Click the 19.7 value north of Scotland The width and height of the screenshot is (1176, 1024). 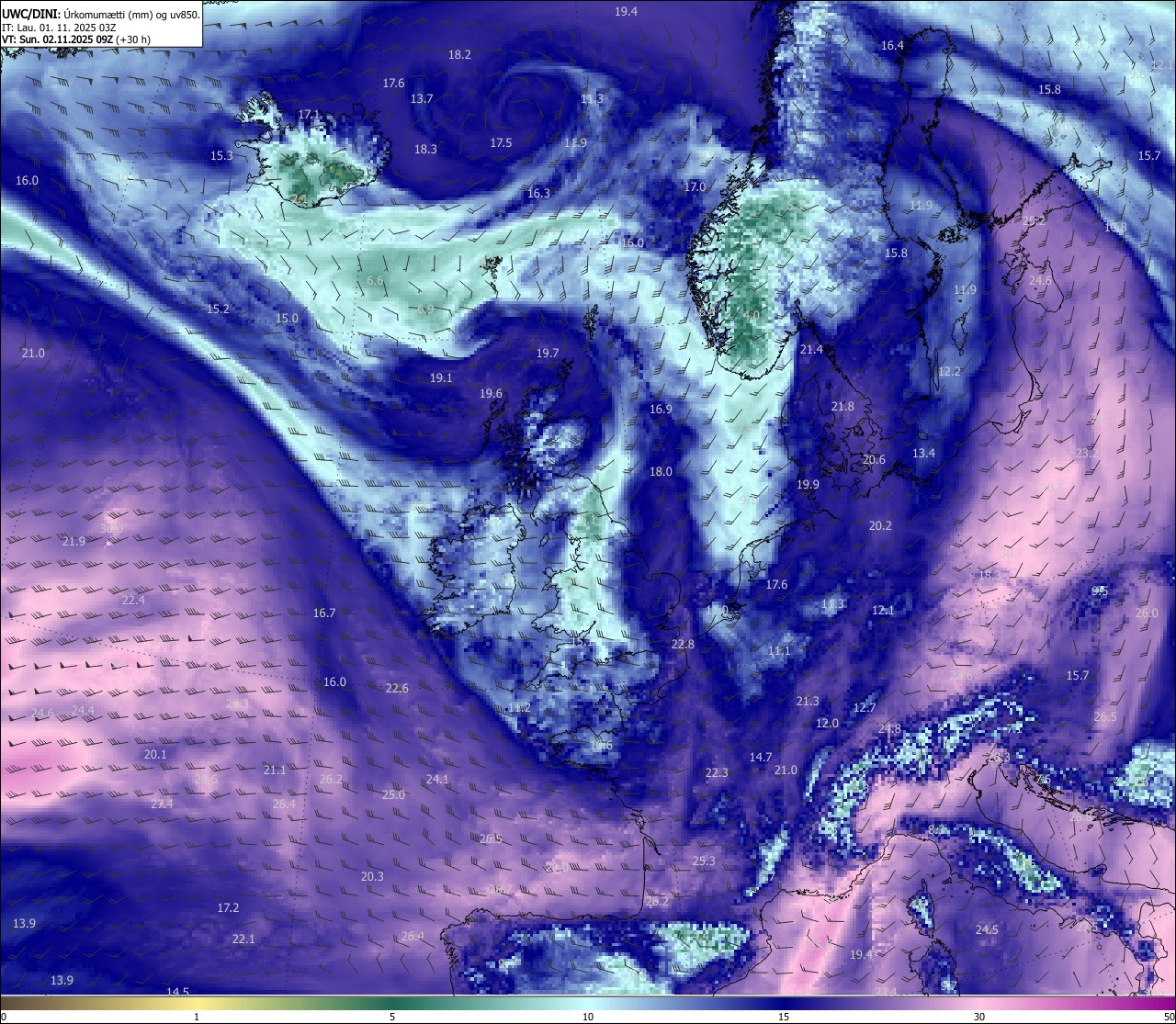548,353
